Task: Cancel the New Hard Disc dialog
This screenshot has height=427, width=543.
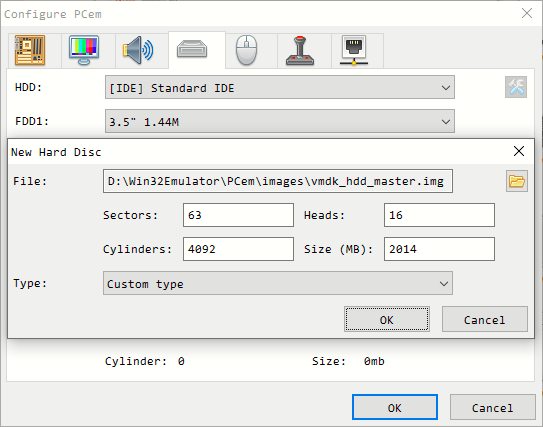Action: point(485,319)
